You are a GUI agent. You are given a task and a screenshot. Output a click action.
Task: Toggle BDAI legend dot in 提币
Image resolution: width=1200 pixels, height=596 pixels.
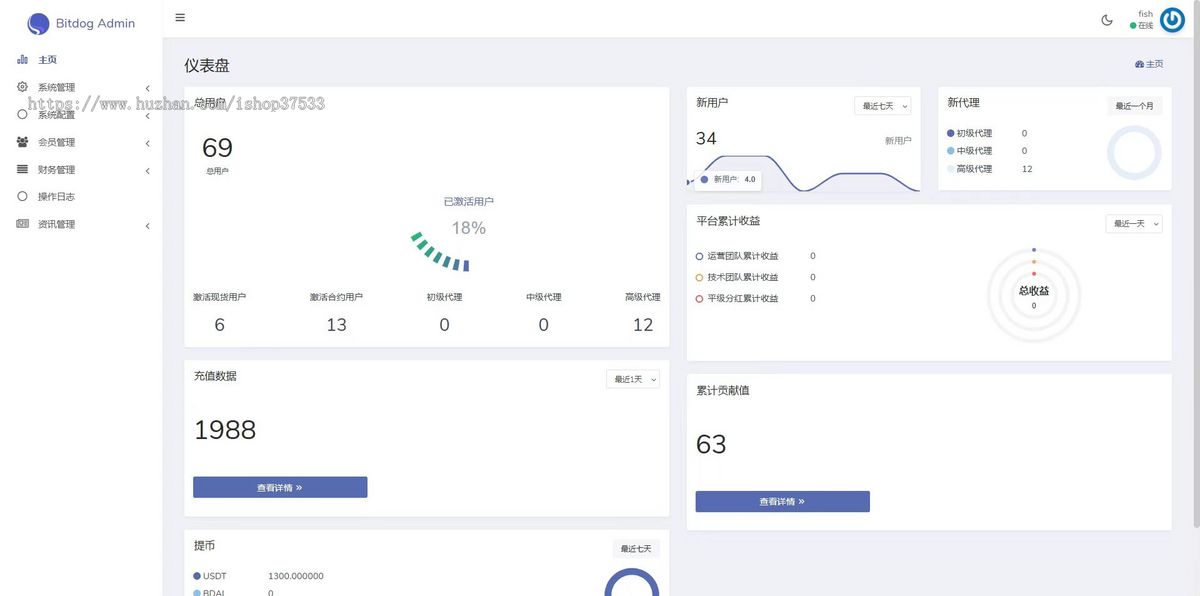197,592
